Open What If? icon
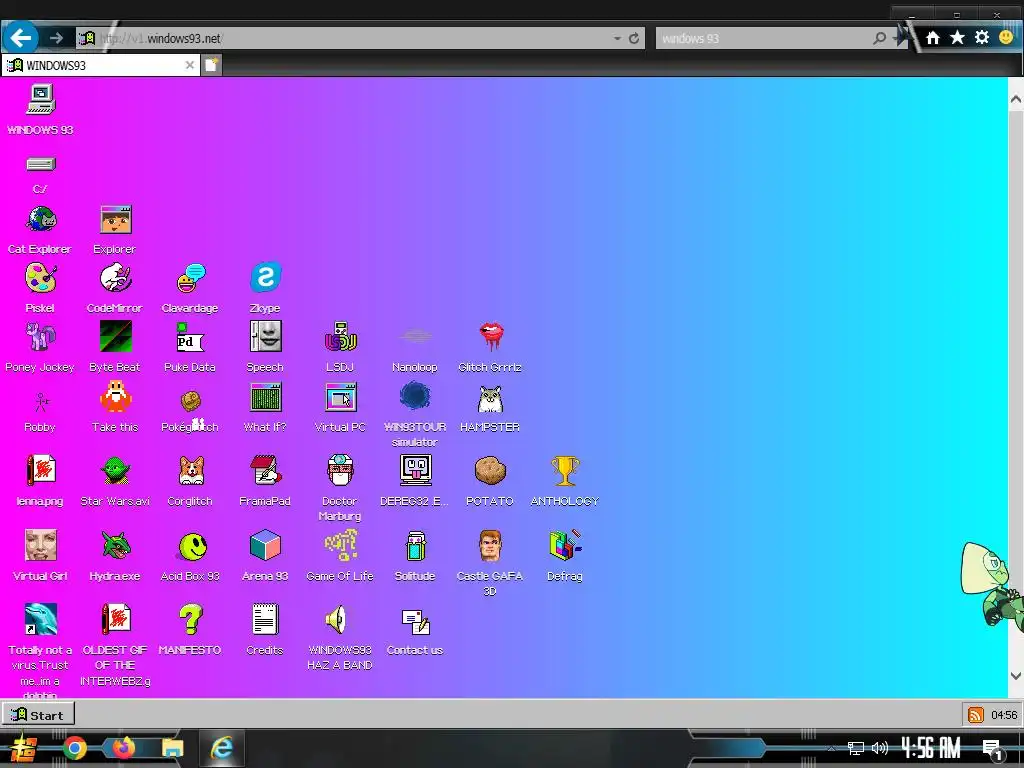The image size is (1024, 768). [x=265, y=397]
